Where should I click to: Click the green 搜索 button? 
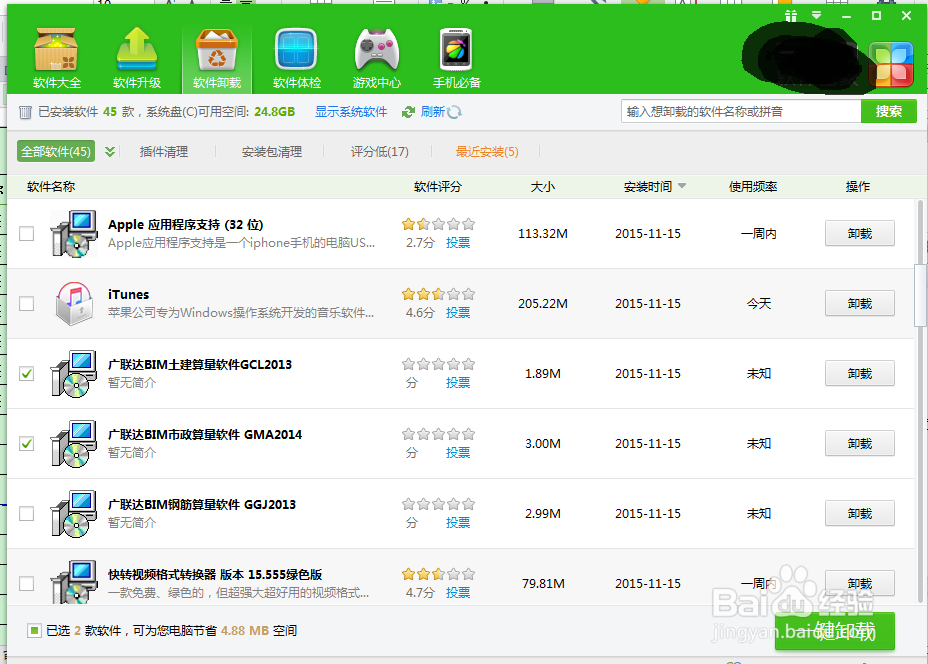pyautogui.click(x=889, y=111)
